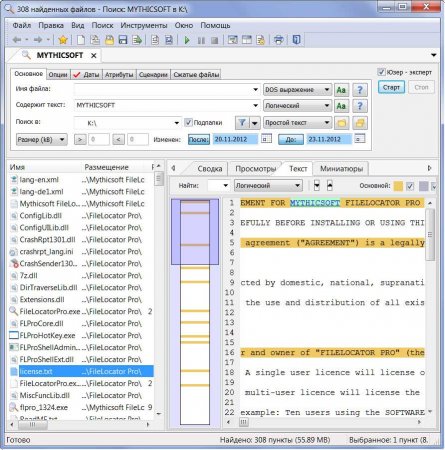
Task: Print results using the printer icon
Action: tap(278, 40)
